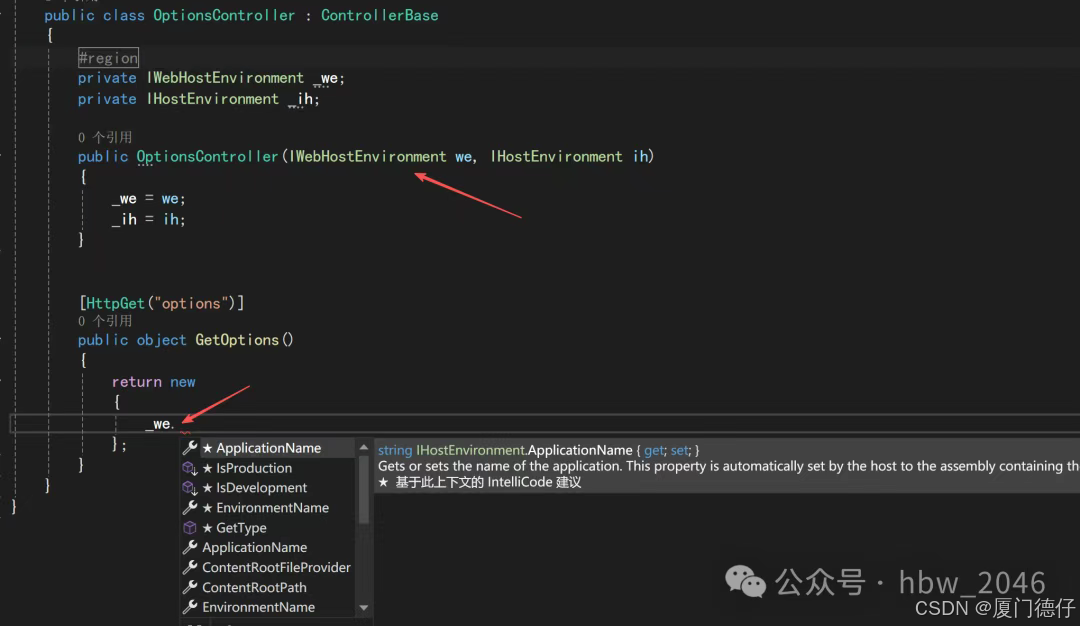Select the starred ApplicationName suggestion
Screen dimensions: 1080x626
pyautogui.click(x=268, y=448)
